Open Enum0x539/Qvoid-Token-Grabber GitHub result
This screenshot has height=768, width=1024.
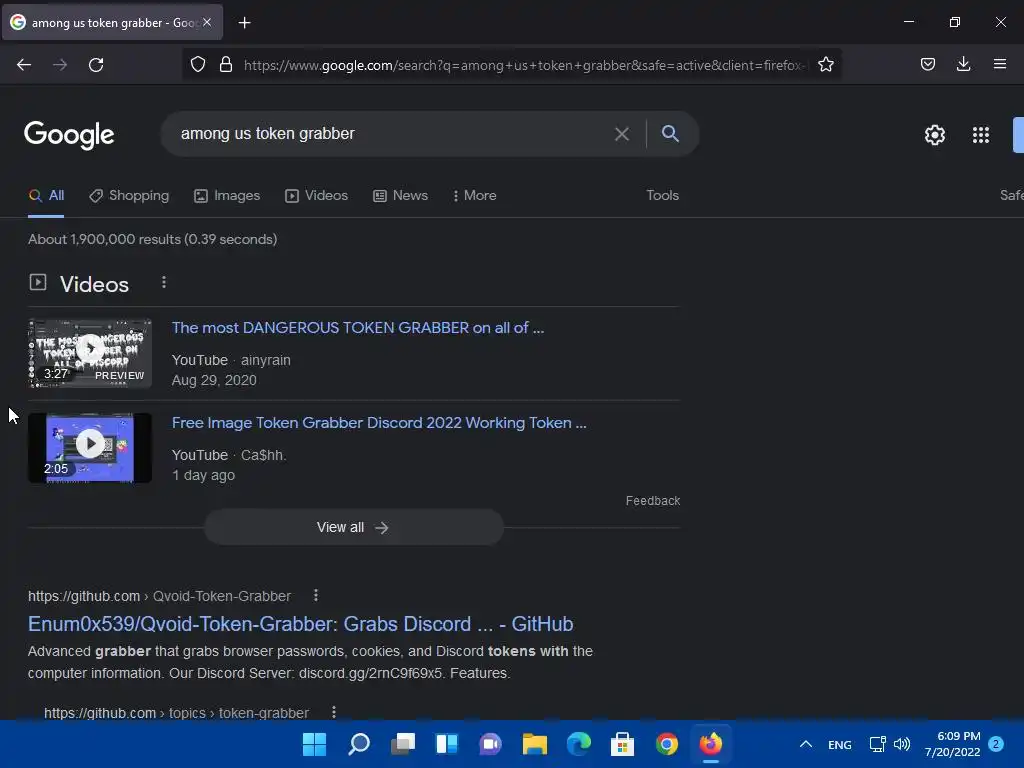pos(300,624)
